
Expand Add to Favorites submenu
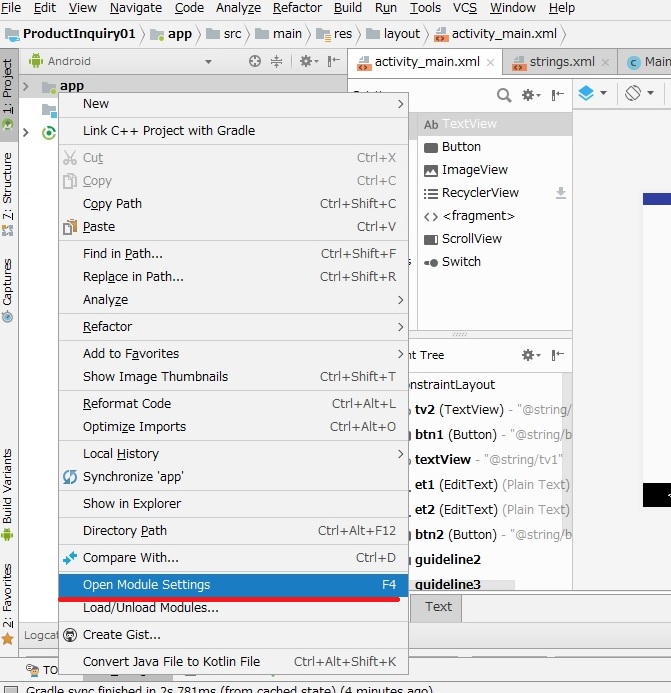pos(233,354)
